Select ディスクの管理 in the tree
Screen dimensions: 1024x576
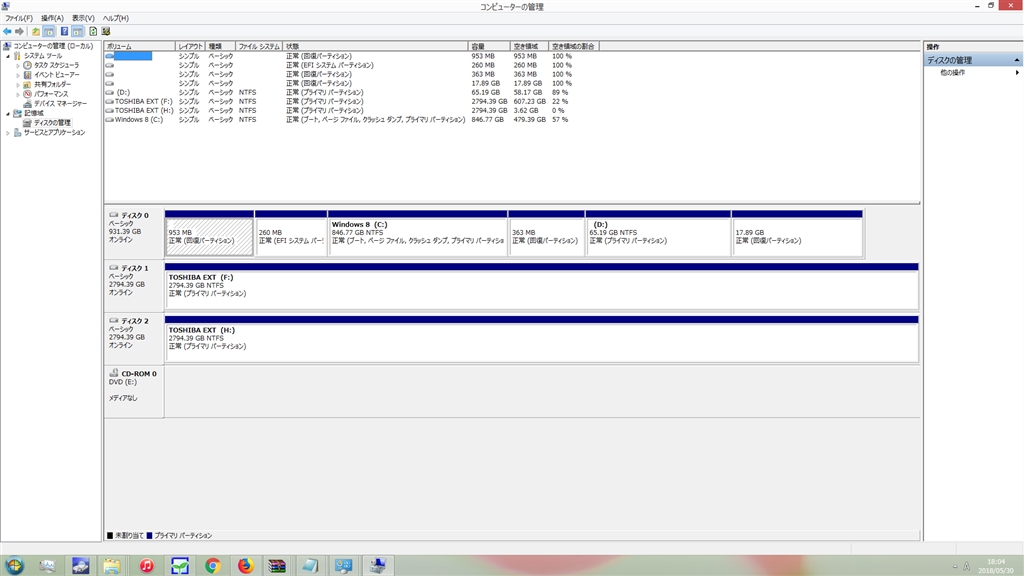(x=52, y=123)
